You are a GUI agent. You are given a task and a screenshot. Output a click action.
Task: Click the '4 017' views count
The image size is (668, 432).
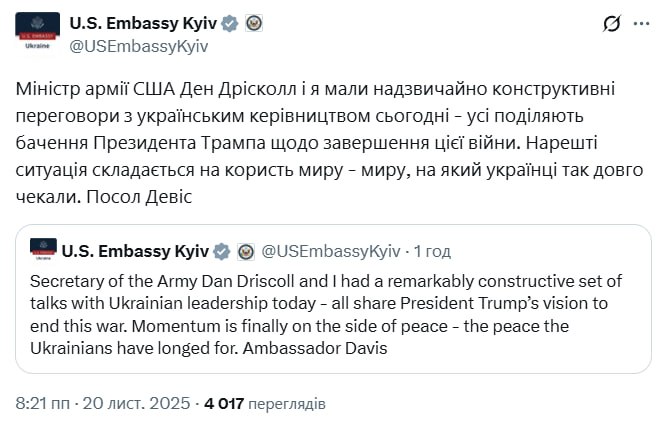(225, 404)
